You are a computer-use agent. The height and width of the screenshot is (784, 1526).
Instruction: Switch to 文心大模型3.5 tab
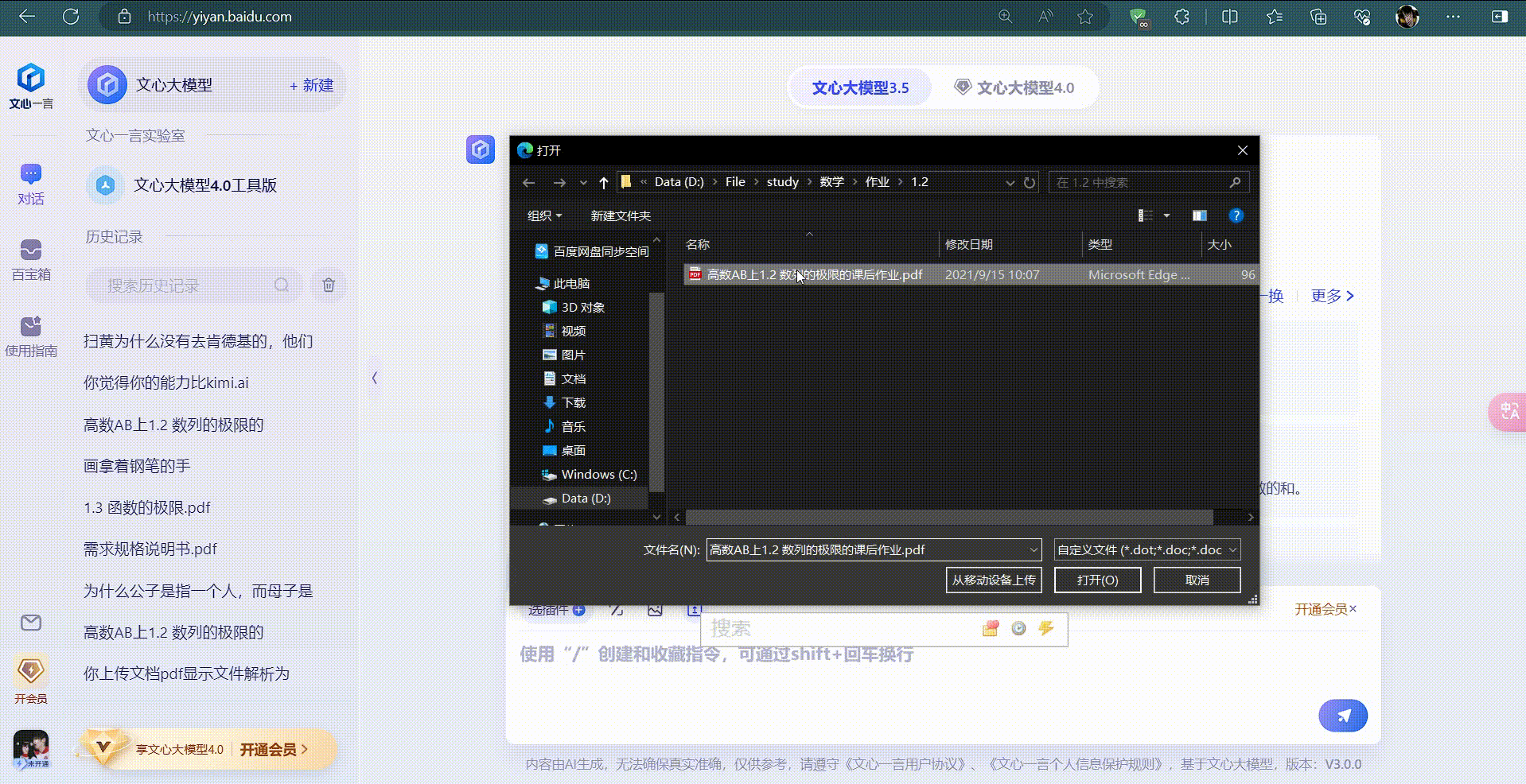(860, 87)
